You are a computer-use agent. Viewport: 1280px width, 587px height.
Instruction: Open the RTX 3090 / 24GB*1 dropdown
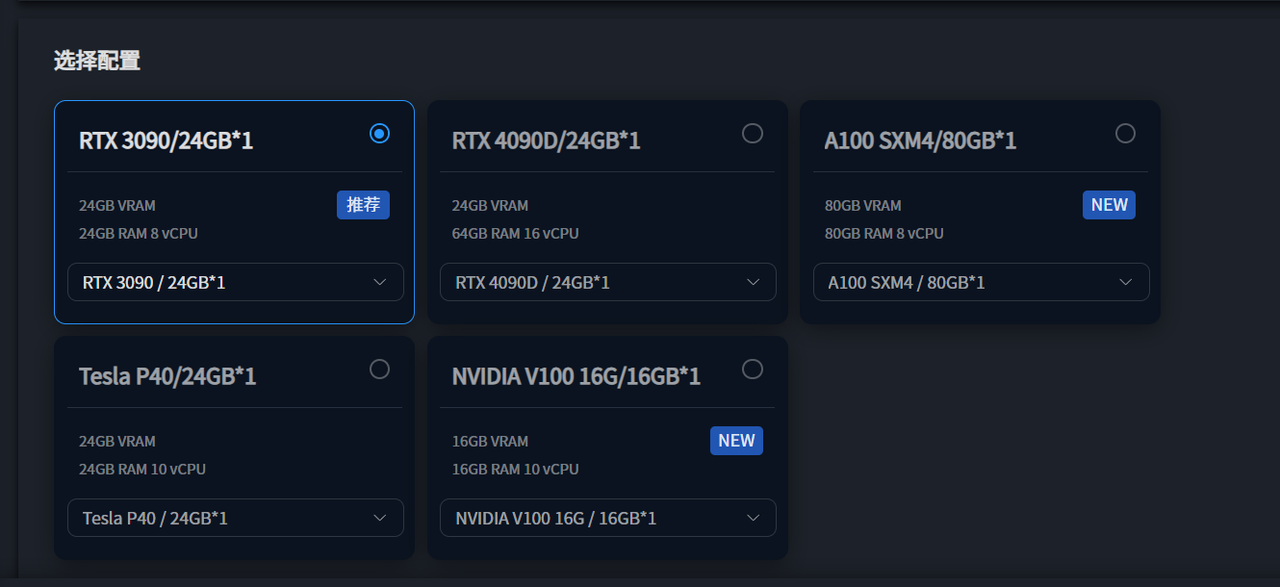235,282
